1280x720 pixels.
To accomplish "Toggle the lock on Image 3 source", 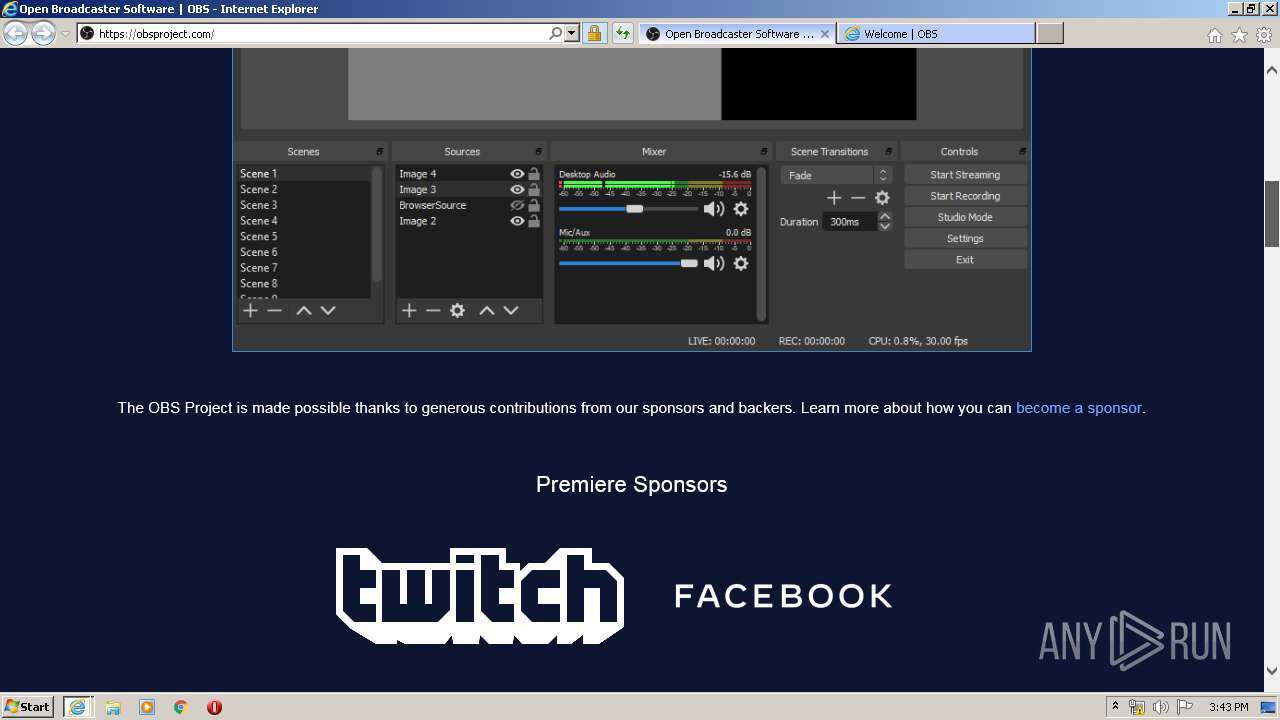I will click(534, 190).
